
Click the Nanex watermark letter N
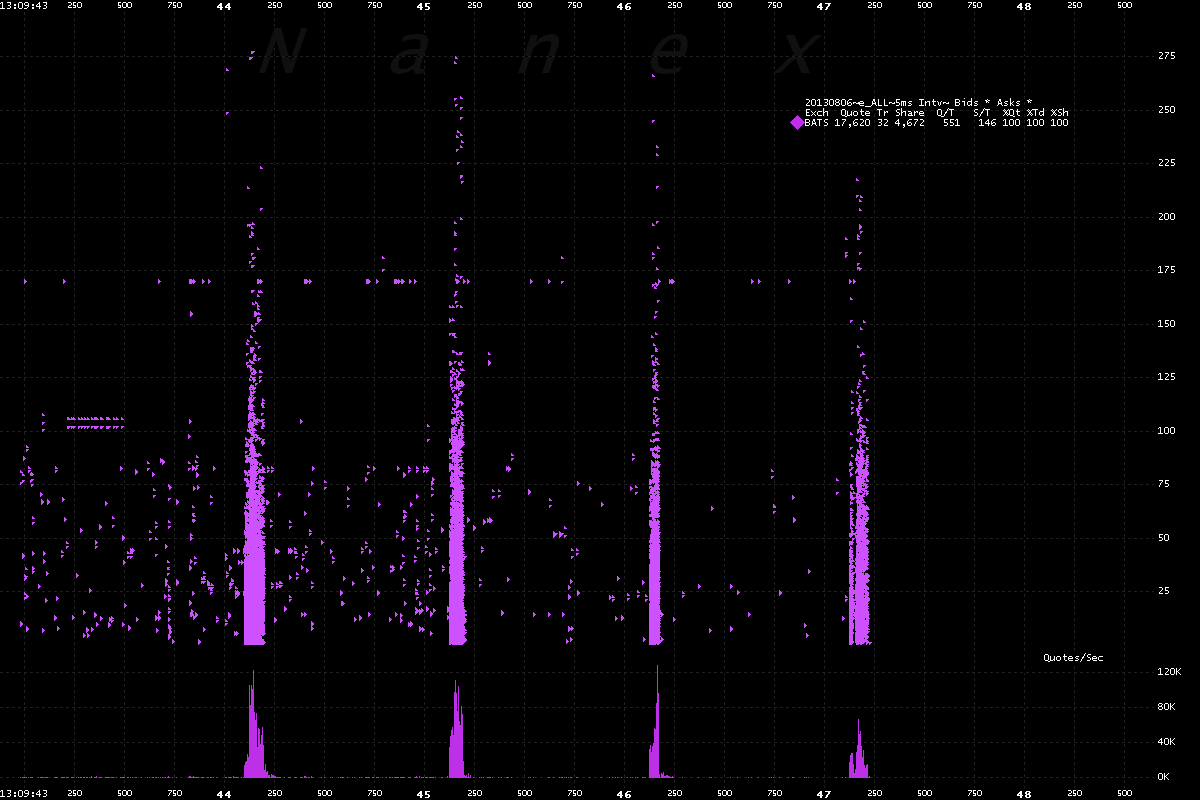(282, 53)
